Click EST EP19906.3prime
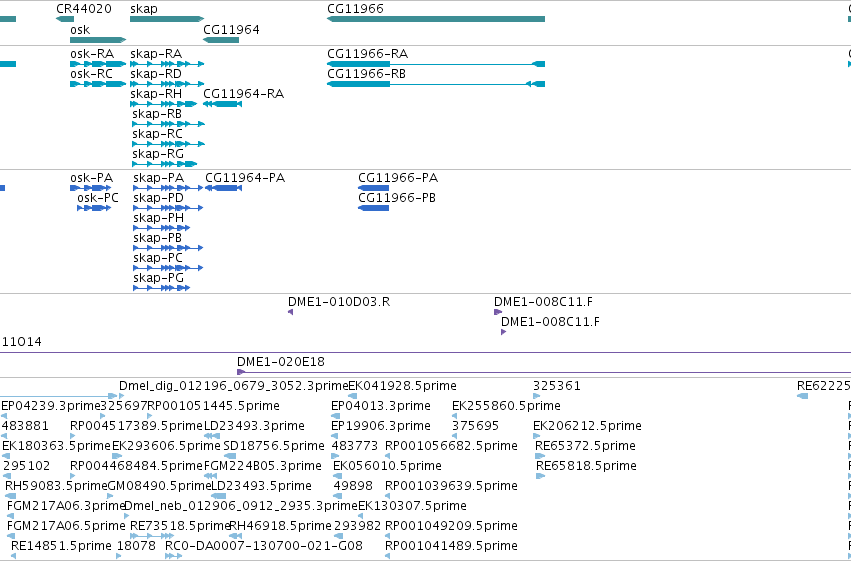This screenshot has height=561, width=851. [334, 436]
